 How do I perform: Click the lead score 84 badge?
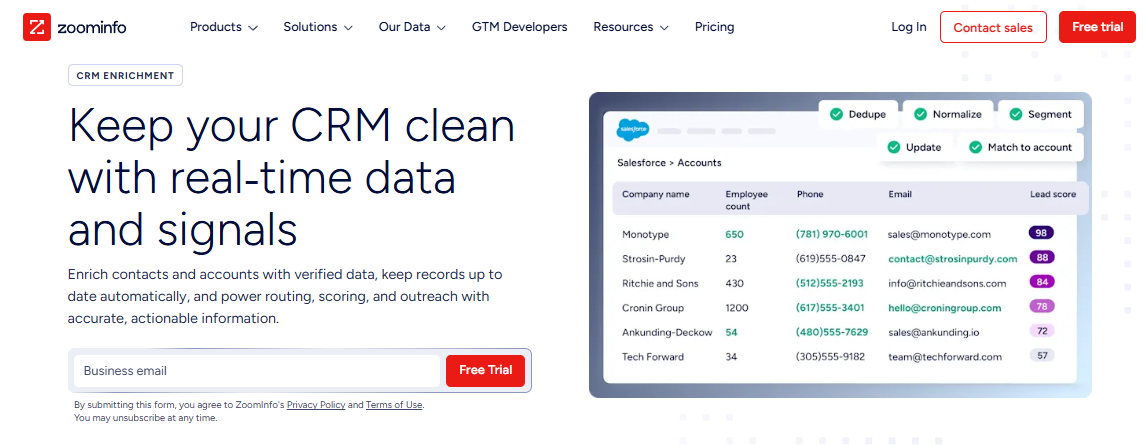click(1041, 282)
